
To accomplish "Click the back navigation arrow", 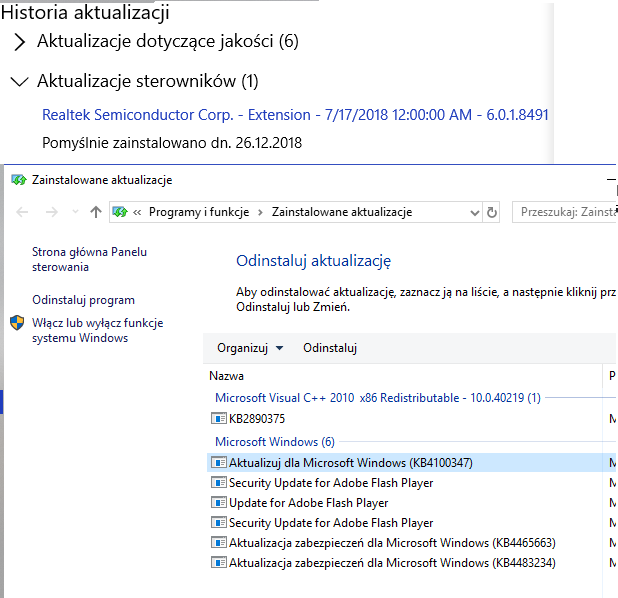I will coord(22,212).
